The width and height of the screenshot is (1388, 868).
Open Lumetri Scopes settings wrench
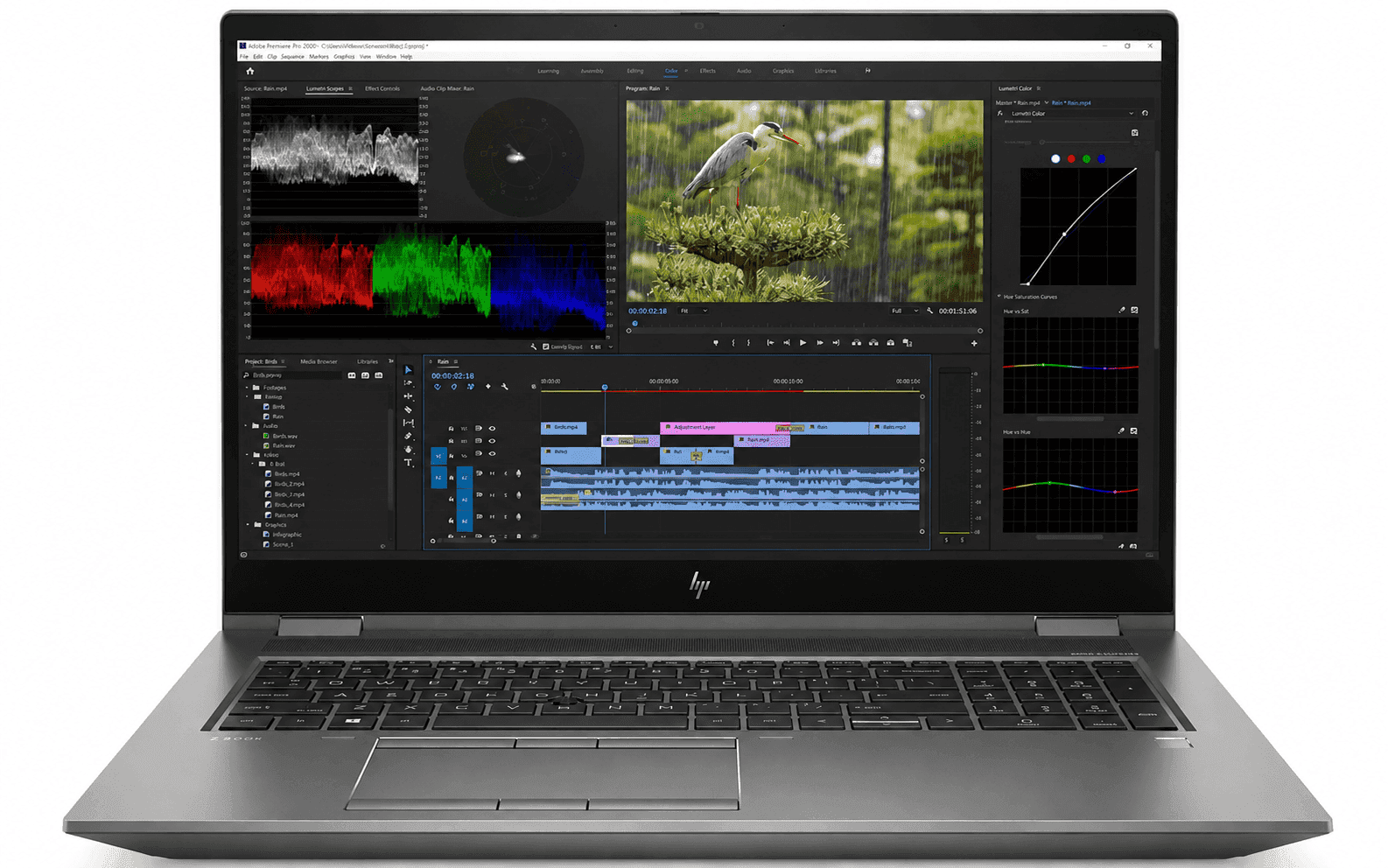tap(534, 346)
